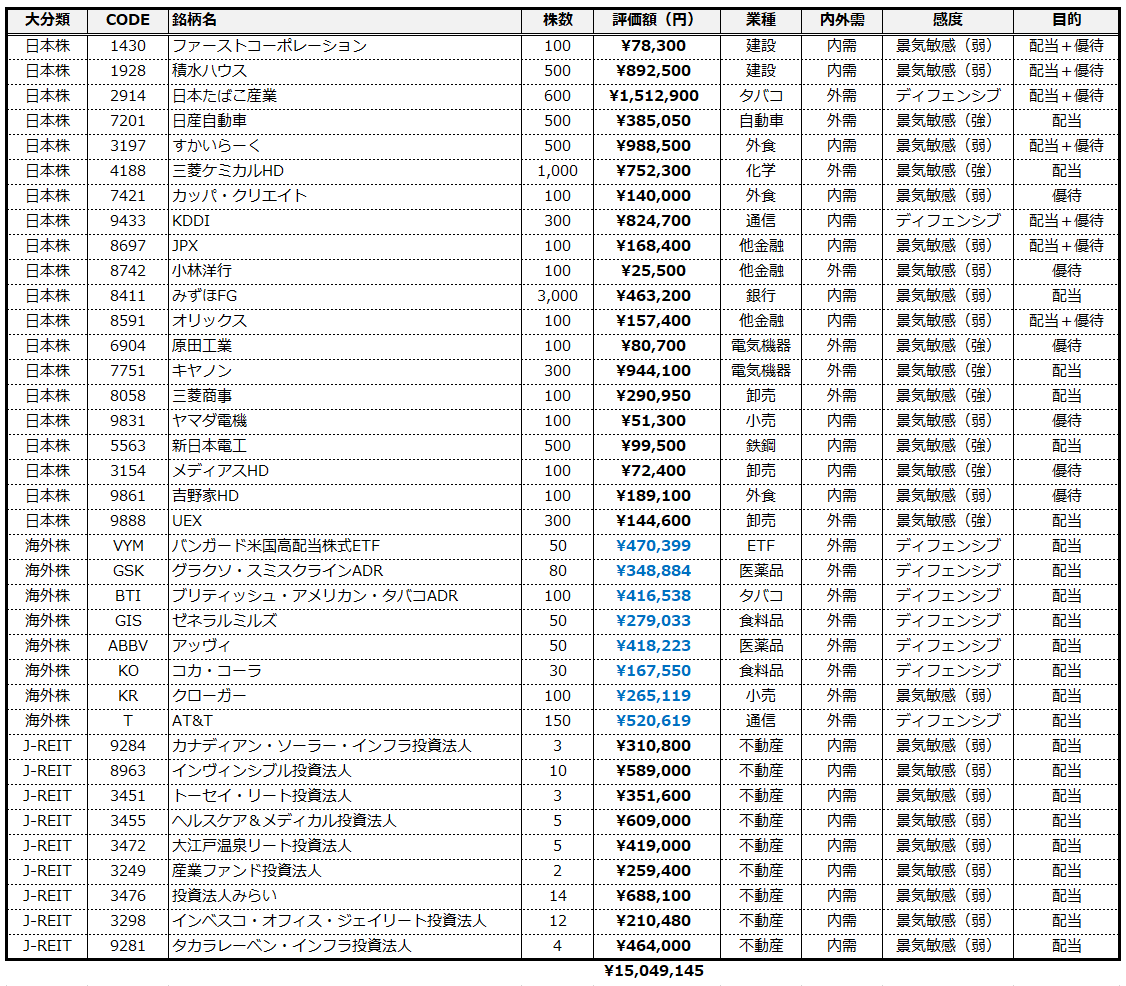Select the VYM code cell
1126x986 pixels.
(x=128, y=546)
